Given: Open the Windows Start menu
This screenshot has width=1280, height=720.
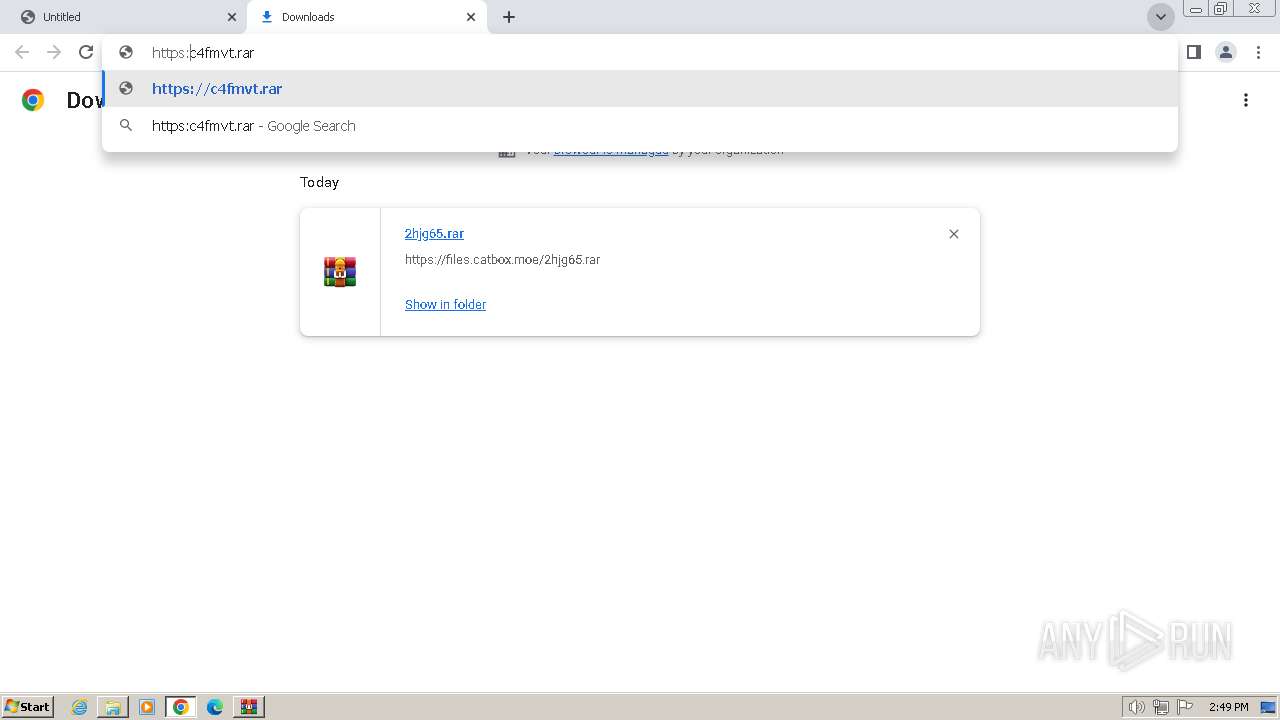Looking at the screenshot, I should (x=28, y=707).
